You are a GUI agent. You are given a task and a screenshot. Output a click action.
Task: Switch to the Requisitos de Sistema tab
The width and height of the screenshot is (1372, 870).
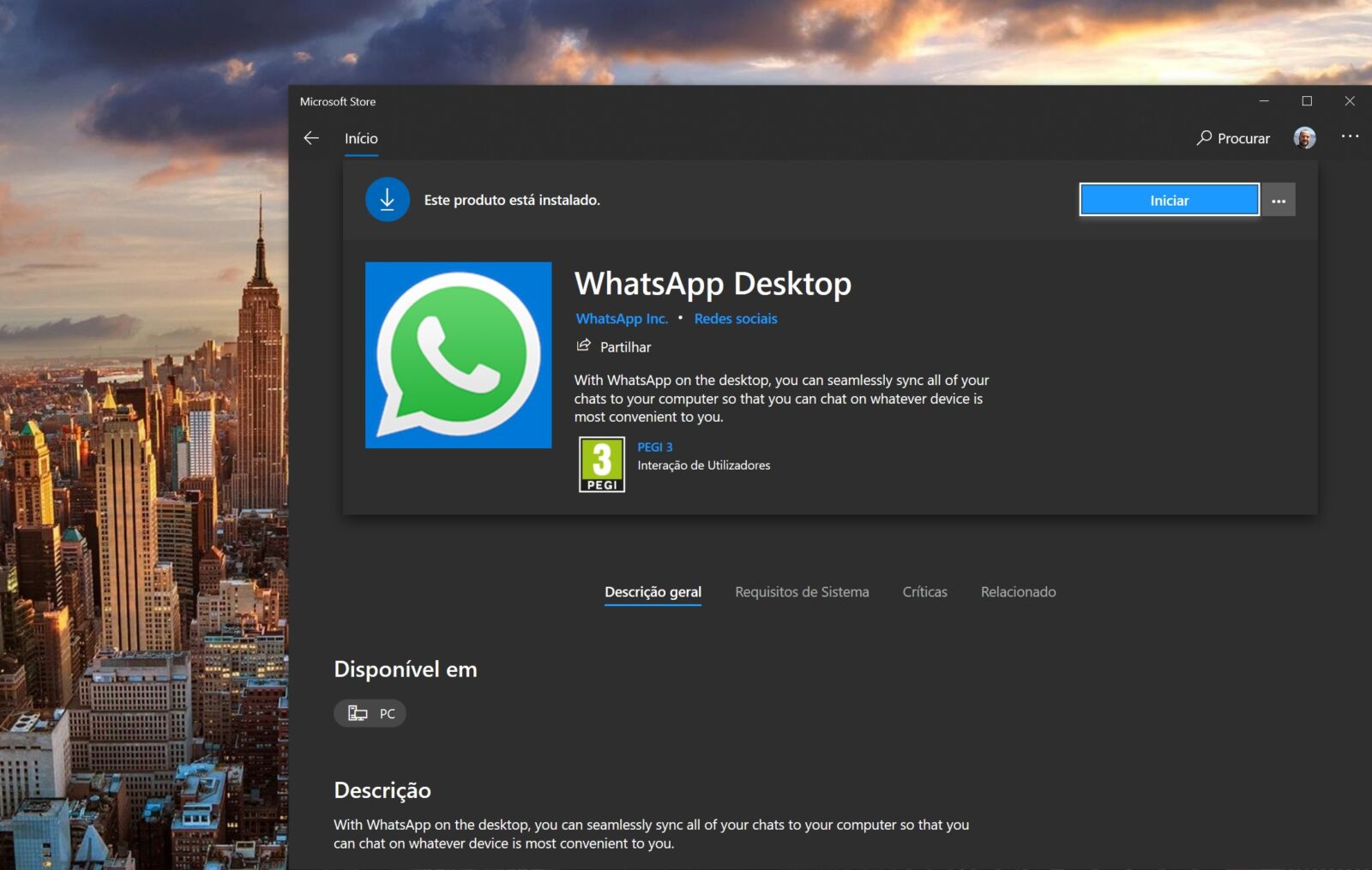coord(801,591)
